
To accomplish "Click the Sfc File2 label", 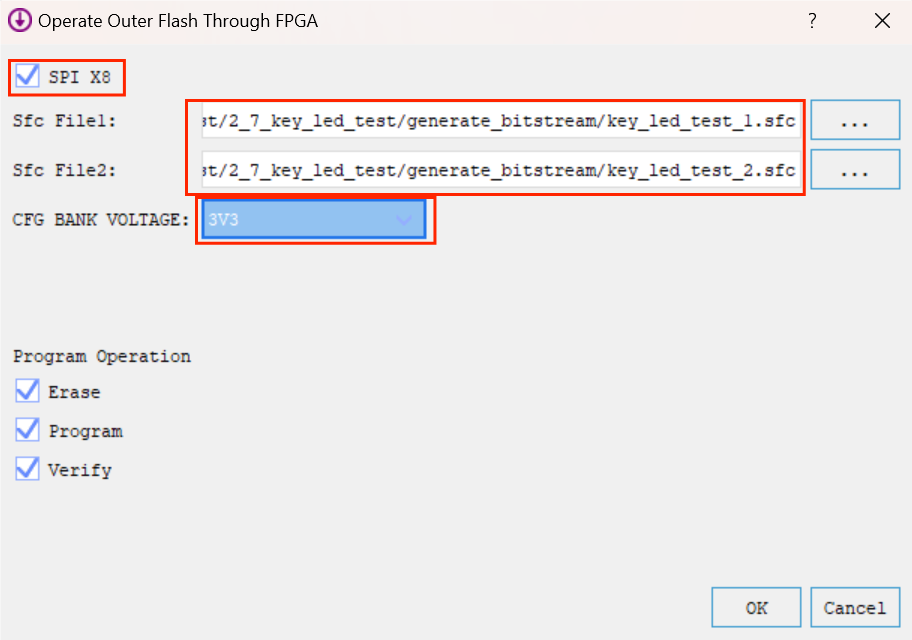I will (65, 170).
